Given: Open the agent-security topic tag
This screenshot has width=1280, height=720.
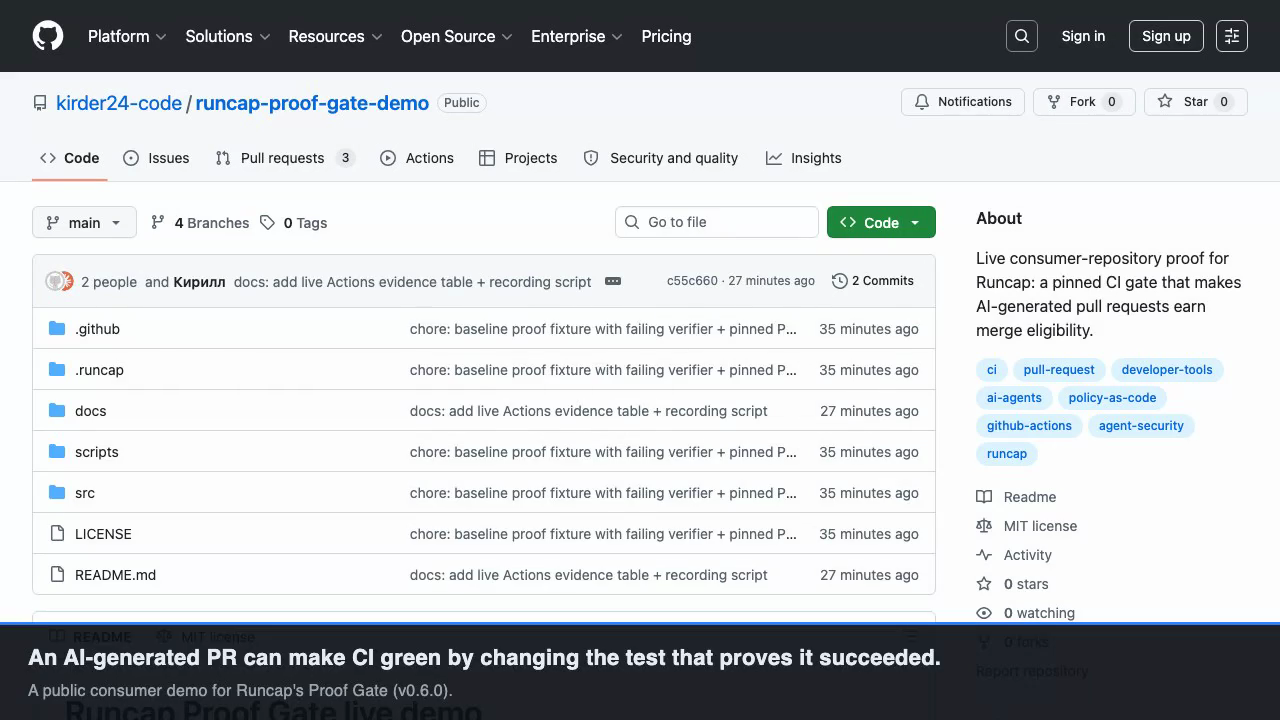Looking at the screenshot, I should click(1141, 426).
